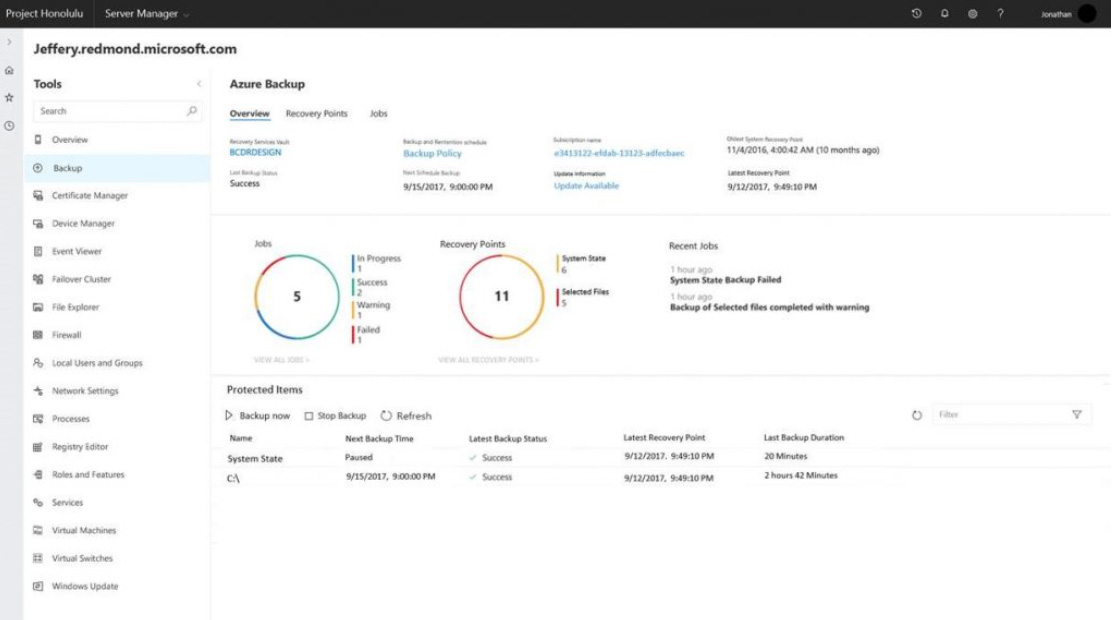
Task: Open the Roles and Features icon
Action: tap(38, 474)
